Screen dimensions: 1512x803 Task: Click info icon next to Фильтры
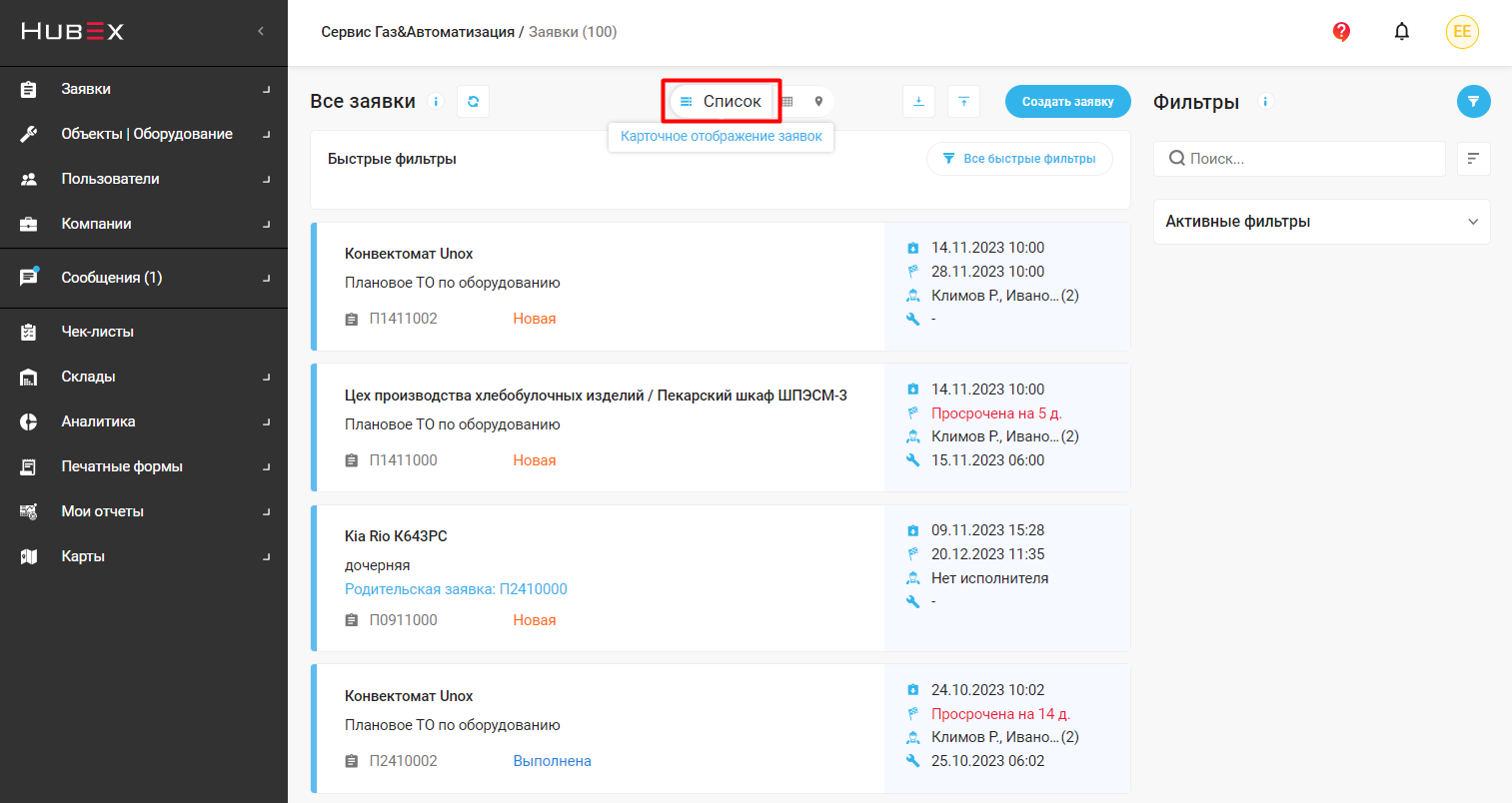click(1265, 101)
